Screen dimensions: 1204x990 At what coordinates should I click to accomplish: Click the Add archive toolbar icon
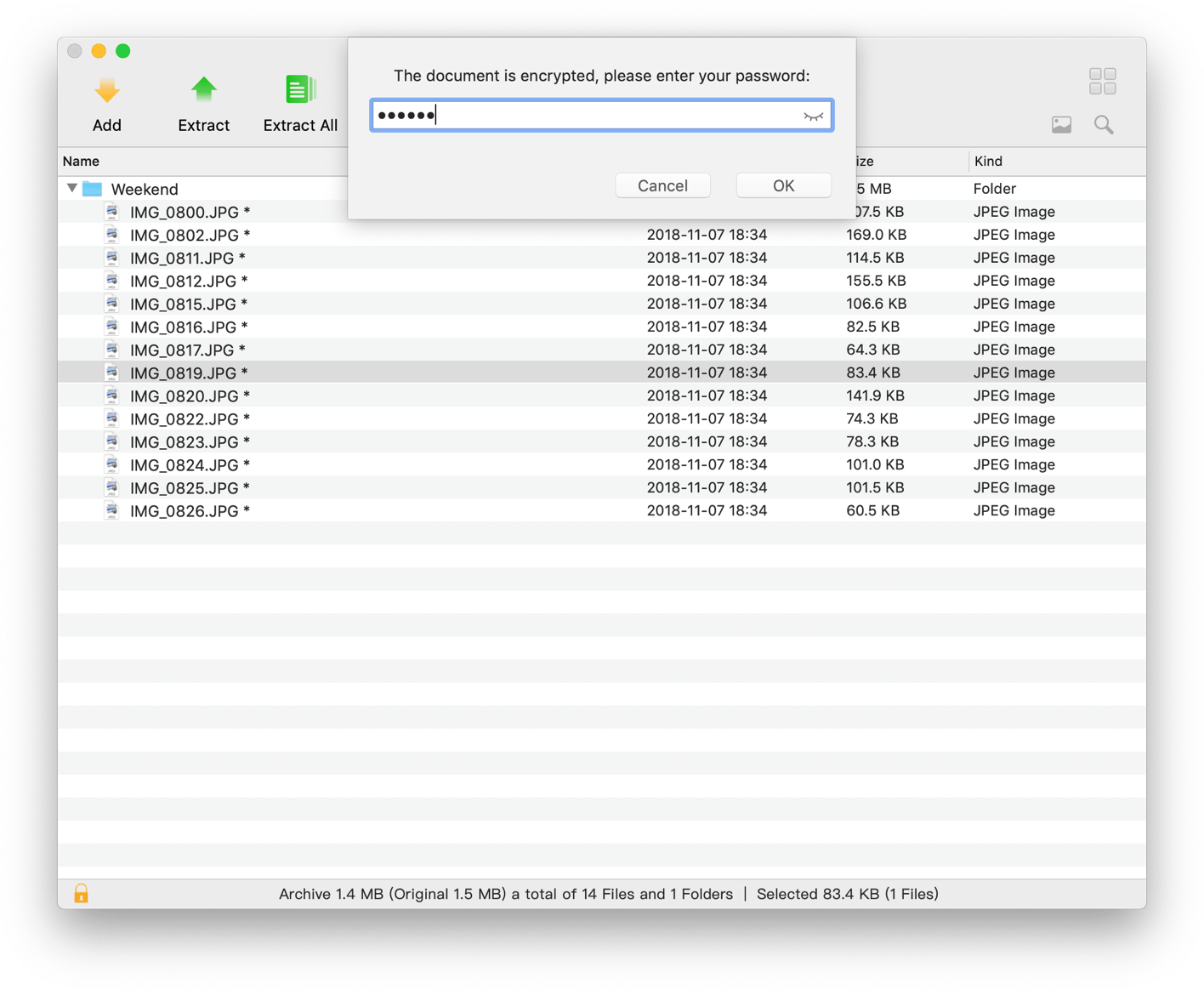tap(106, 90)
